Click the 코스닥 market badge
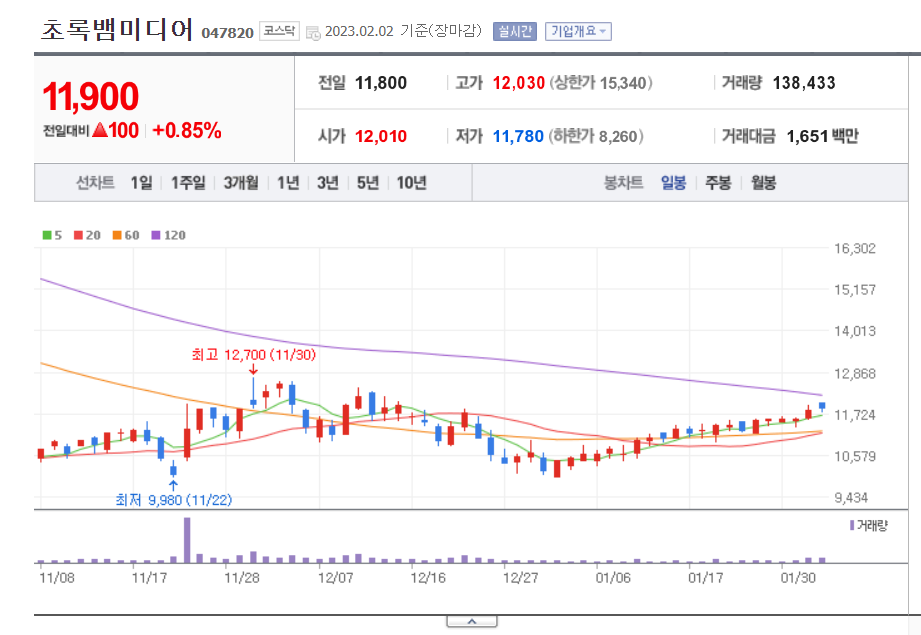Screen dimensions: 921x635 (279, 31)
